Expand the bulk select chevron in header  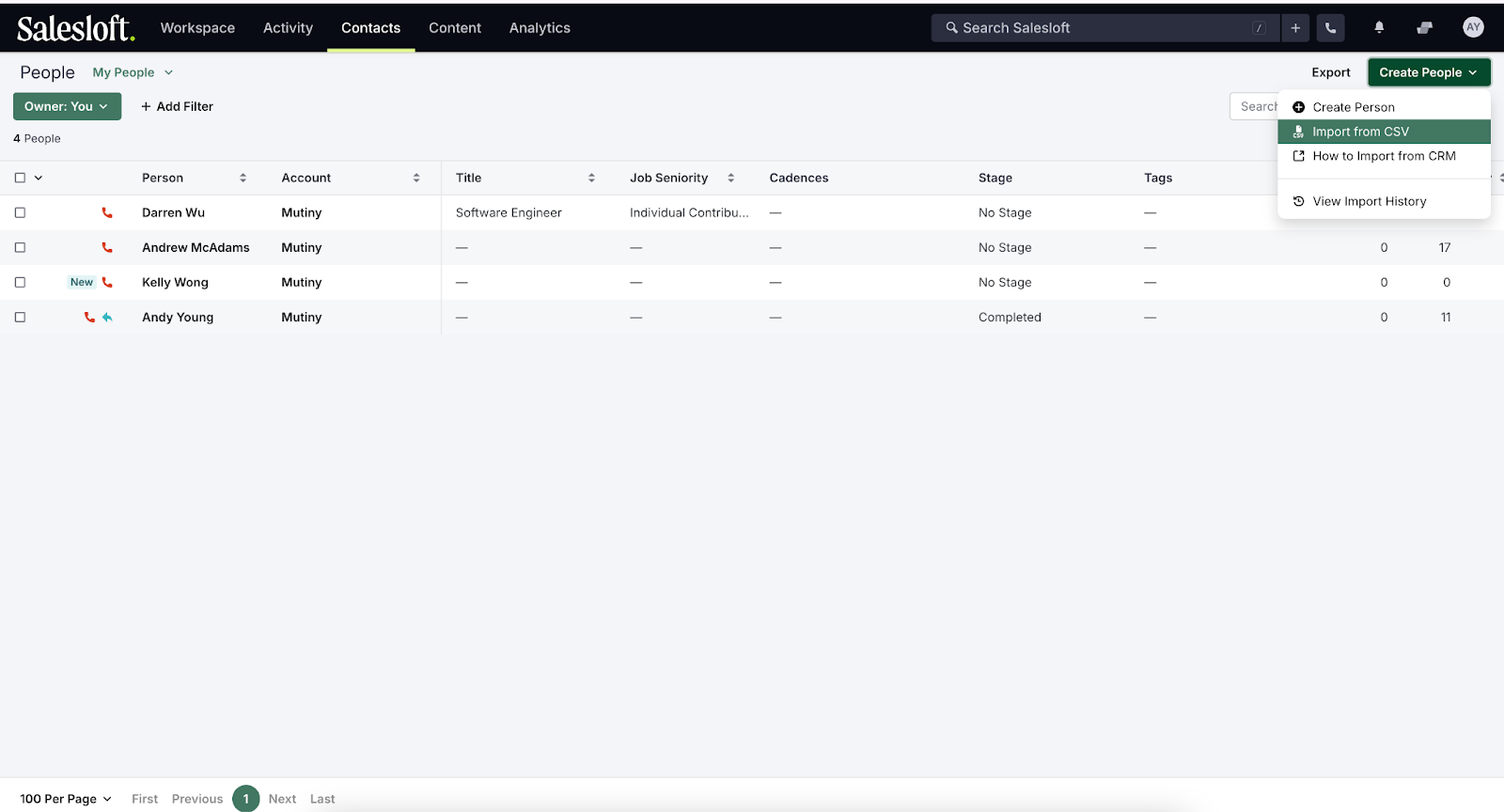[39, 178]
